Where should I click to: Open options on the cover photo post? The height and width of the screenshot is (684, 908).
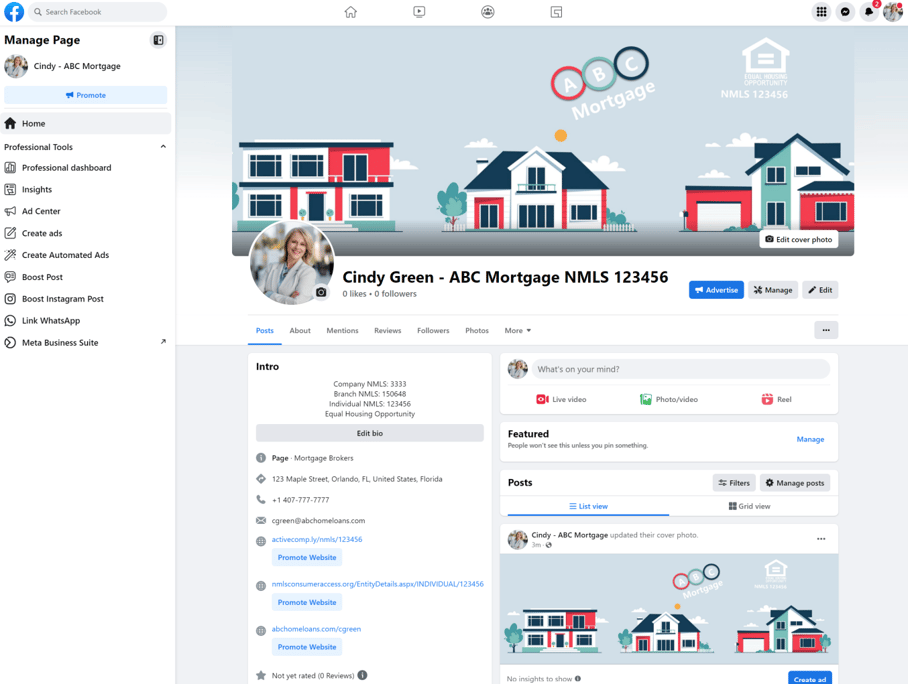(821, 538)
